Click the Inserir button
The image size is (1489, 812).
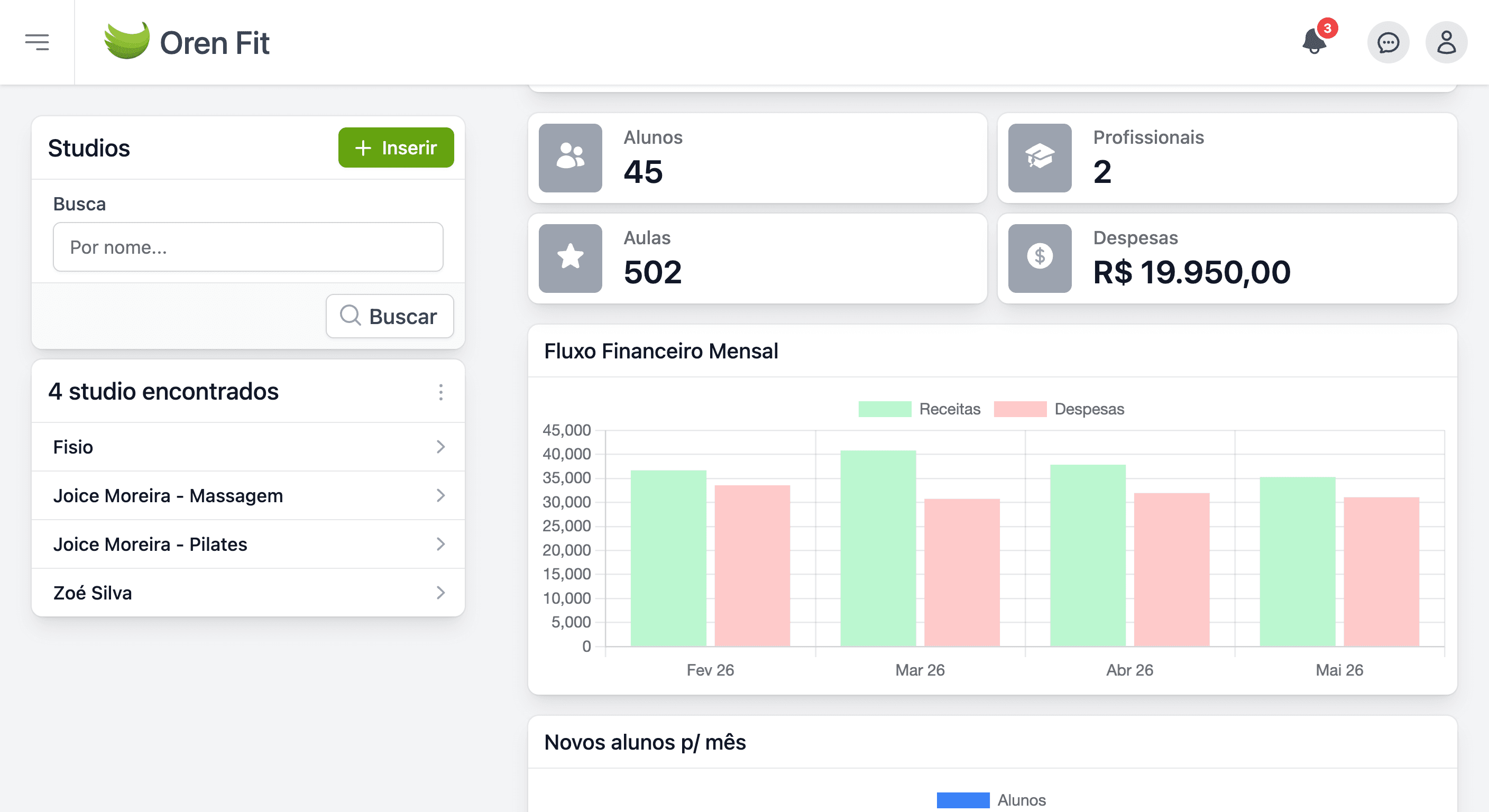(x=396, y=147)
